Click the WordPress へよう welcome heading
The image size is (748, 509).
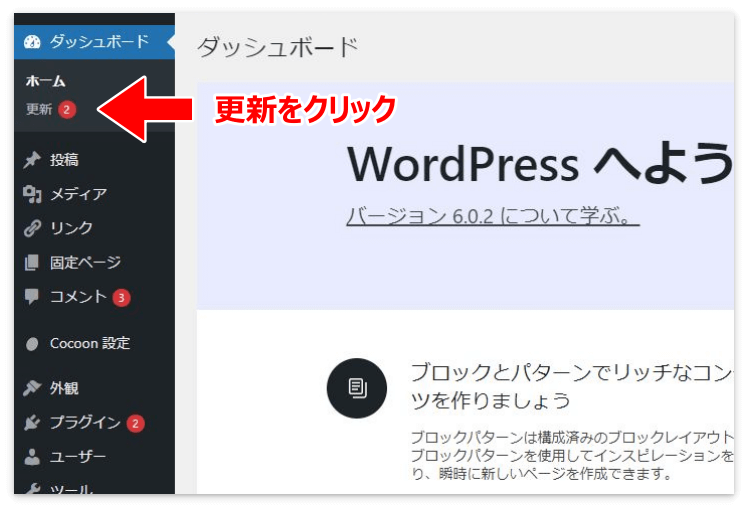tap(540, 164)
